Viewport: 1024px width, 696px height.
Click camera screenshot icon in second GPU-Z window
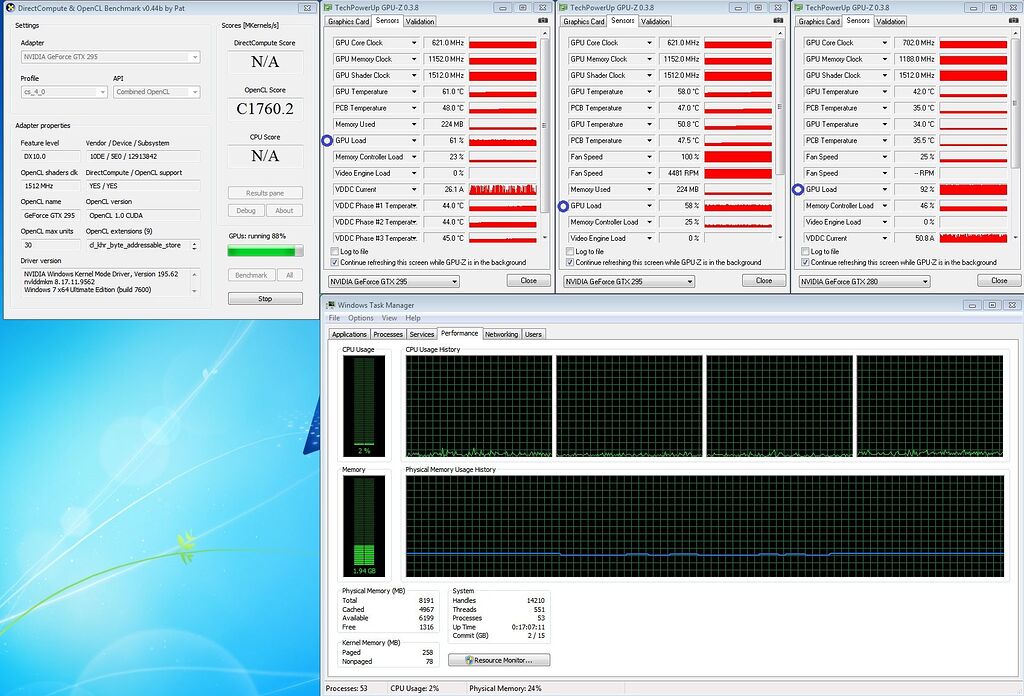click(x=778, y=21)
